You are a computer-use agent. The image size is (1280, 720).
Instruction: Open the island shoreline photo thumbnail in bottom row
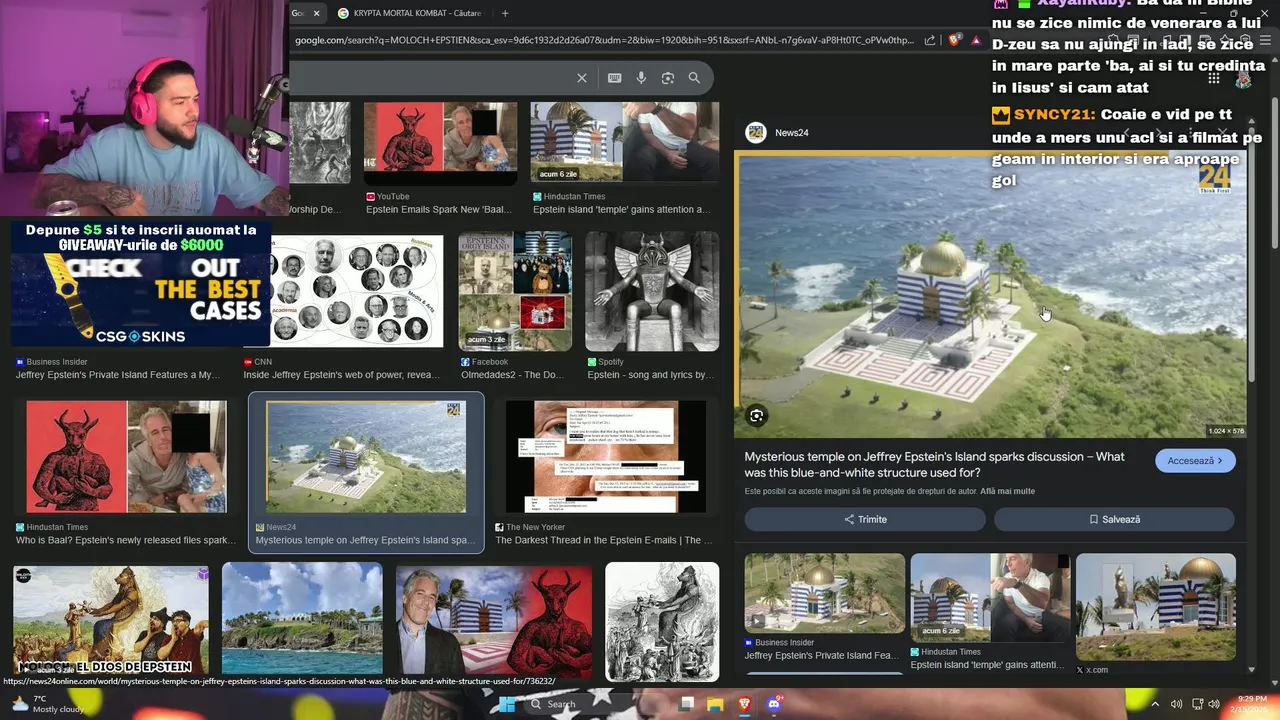click(302, 620)
